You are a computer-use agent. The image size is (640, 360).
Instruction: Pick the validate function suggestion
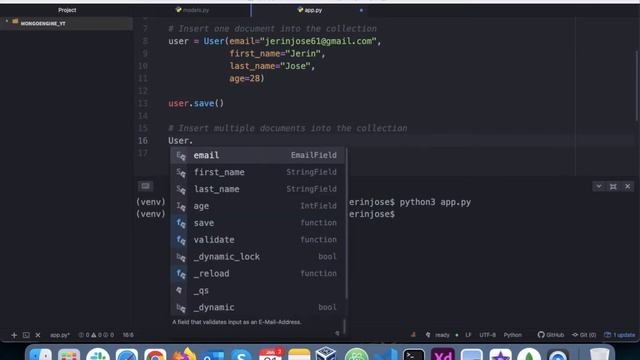[x=258, y=240]
